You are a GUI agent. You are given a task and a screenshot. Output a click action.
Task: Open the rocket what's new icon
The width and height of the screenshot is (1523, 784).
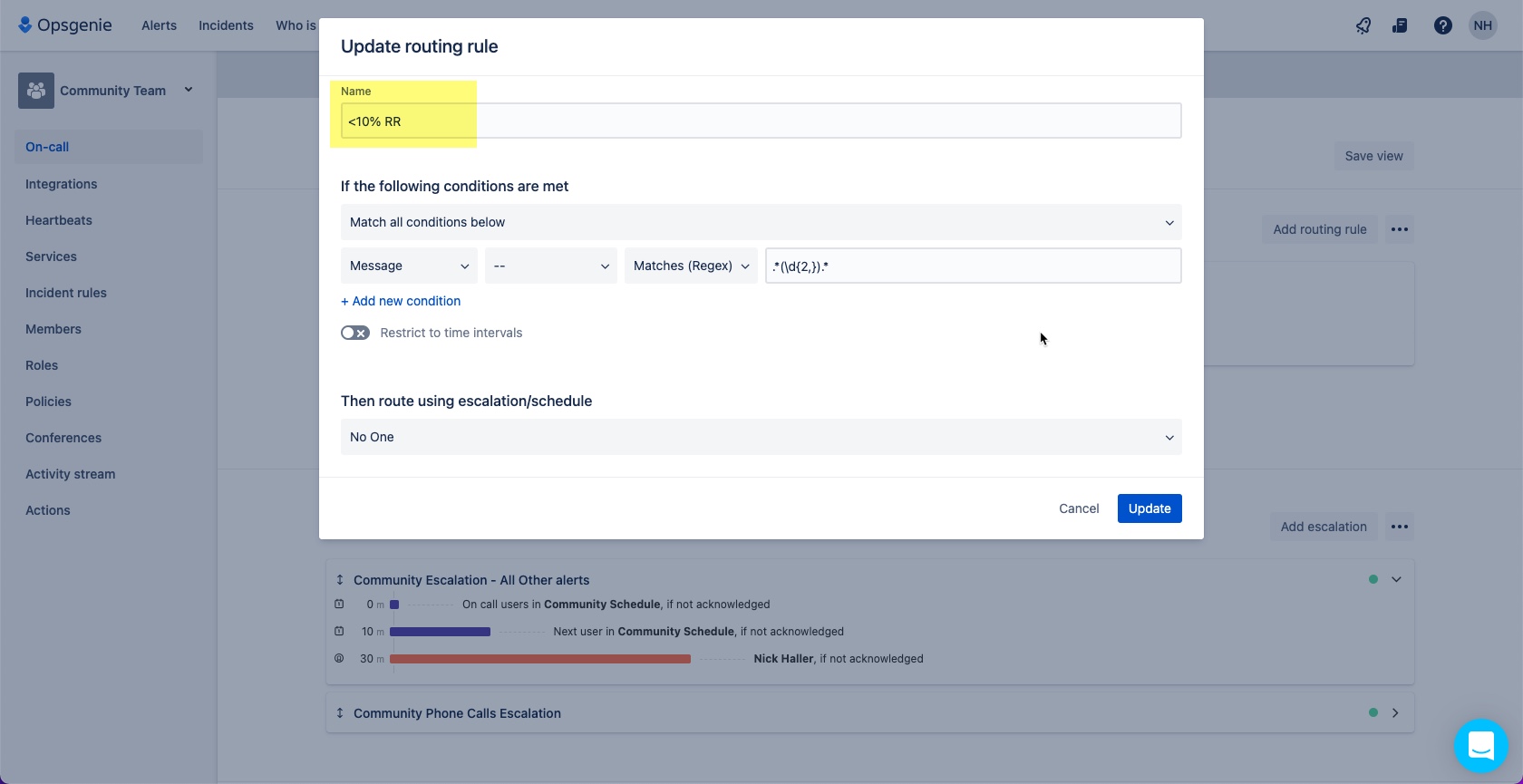[x=1363, y=25]
